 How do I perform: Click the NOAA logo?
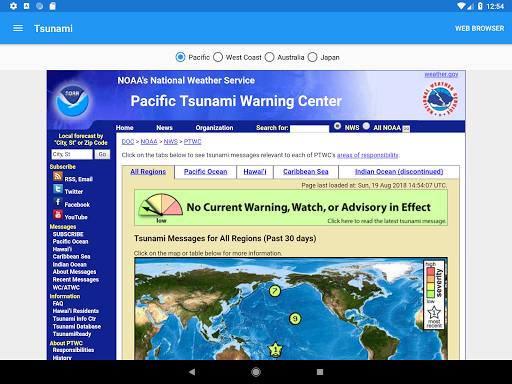pyautogui.click(x=72, y=100)
